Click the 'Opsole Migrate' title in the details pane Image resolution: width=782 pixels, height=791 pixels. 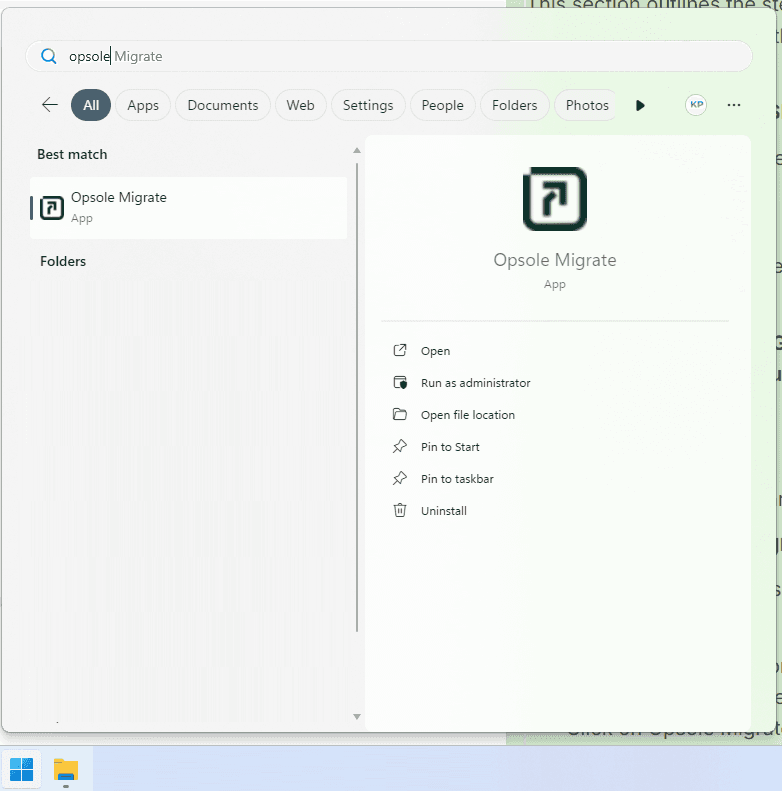(554, 260)
